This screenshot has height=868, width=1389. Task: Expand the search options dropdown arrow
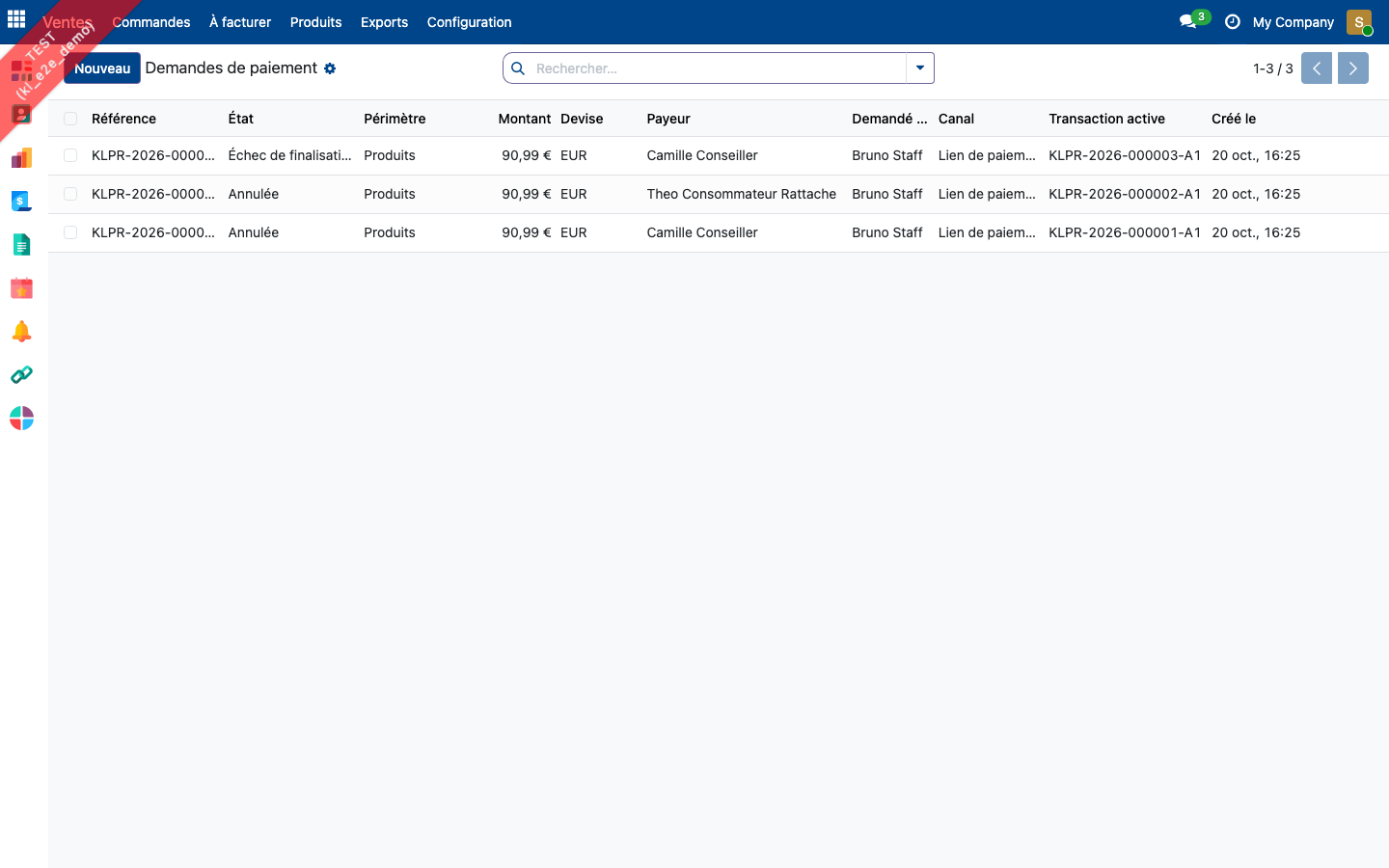920,68
